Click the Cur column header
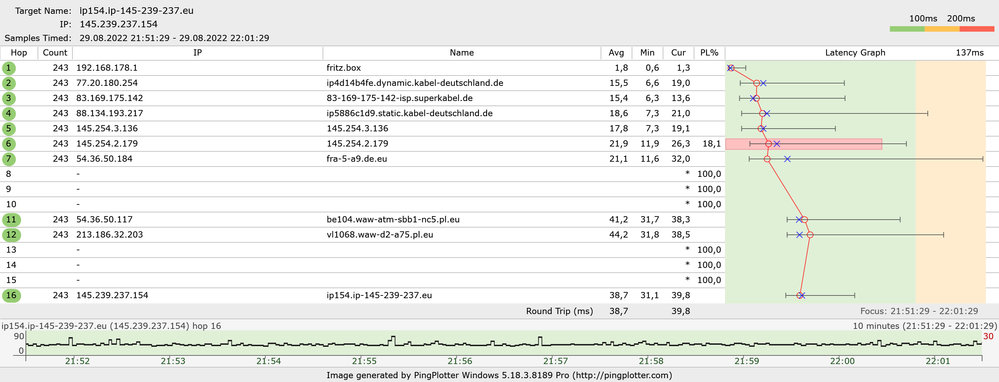Screen dimensions: 999x382 (678, 53)
